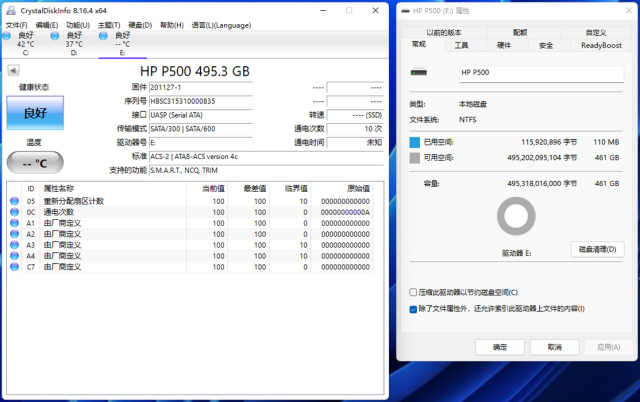Open the 文件(F) menu
Screen dimensions: 640x402
click(16, 25)
